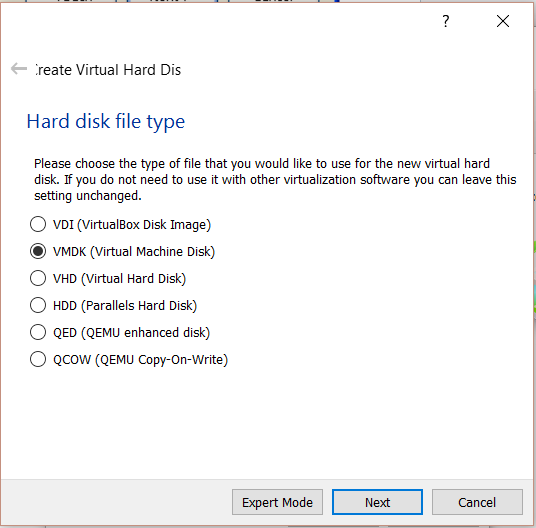Close the Create Virtual Hard Disk dialog
Image resolution: width=536 pixels, height=528 pixels.
[x=502, y=21]
